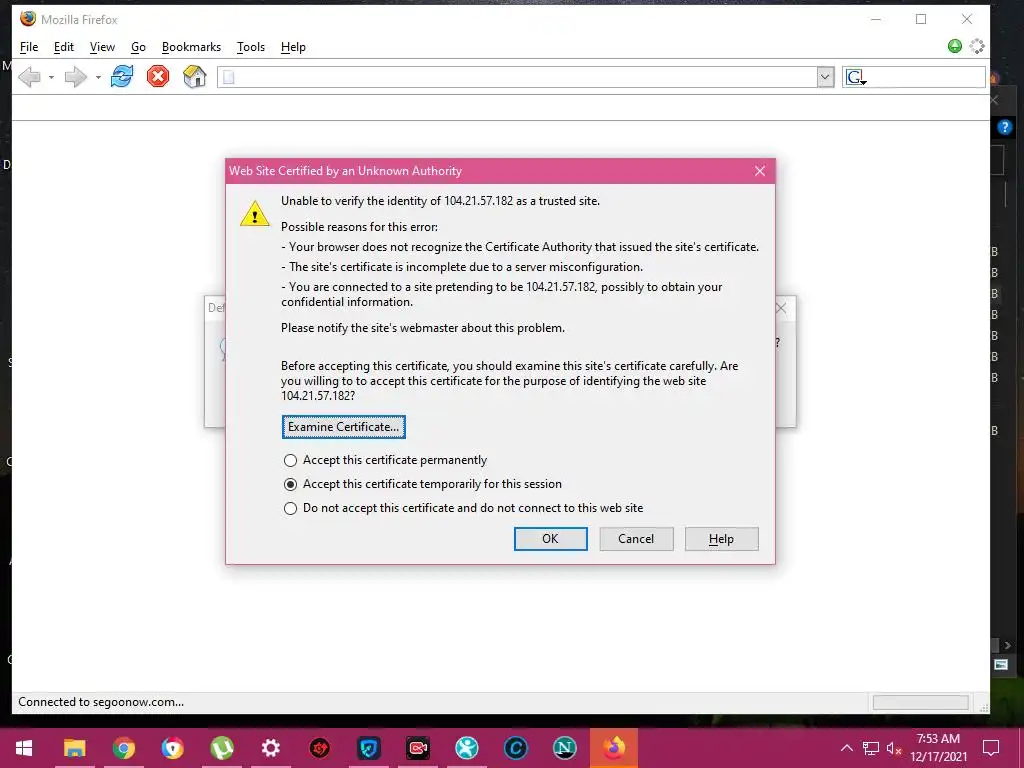The image size is (1024, 768).
Task: Click into the address bar field
Action: pos(517,77)
